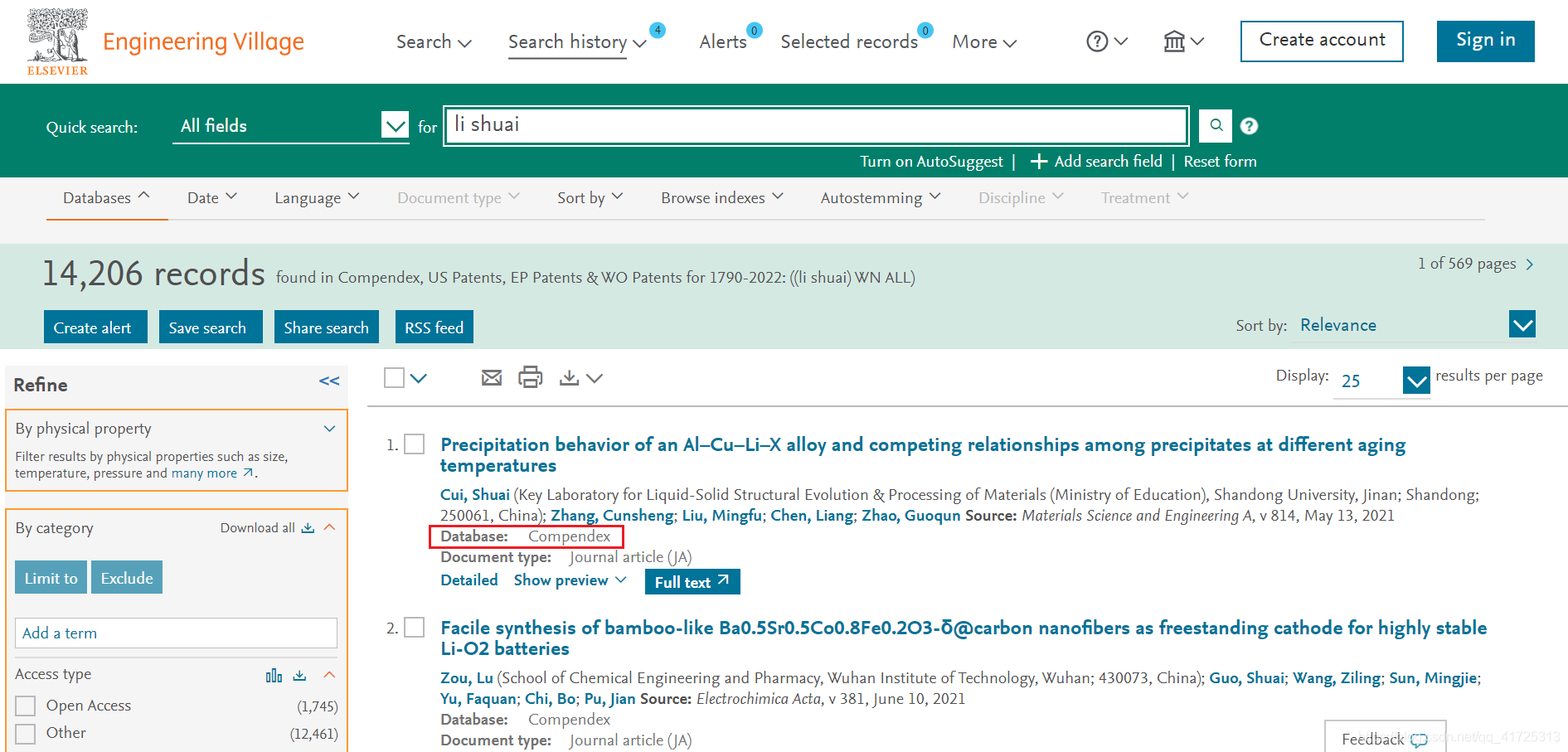Screen dimensions: 1568x752
Task: Open Search history count badge
Action: tap(658, 30)
